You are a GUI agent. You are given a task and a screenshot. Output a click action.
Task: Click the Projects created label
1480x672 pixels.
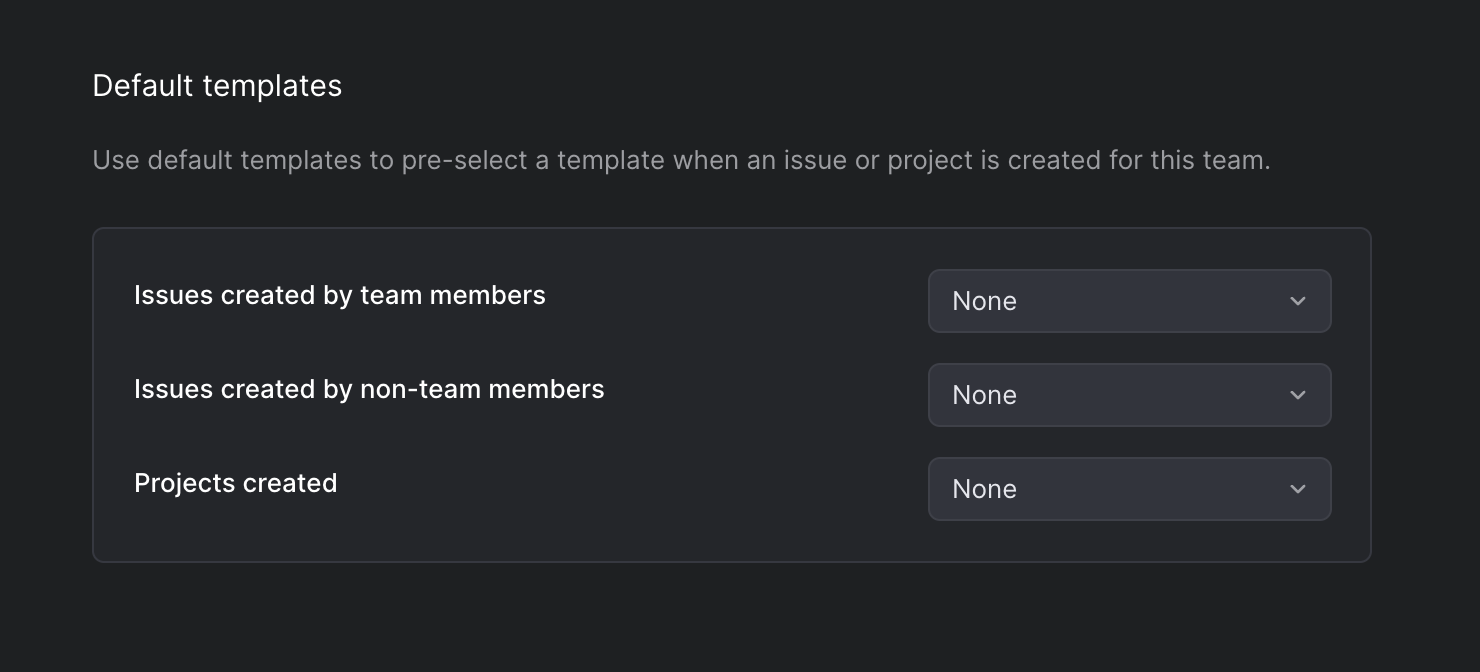tap(236, 483)
